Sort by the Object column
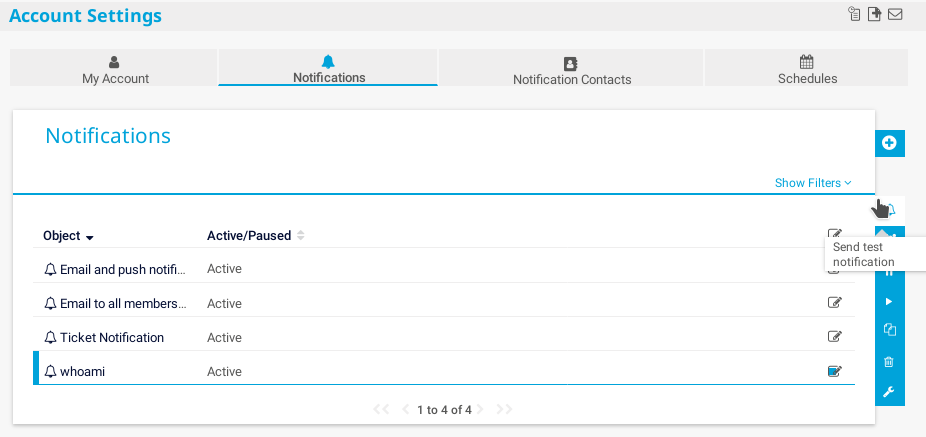The width and height of the screenshot is (926, 437). coord(68,237)
